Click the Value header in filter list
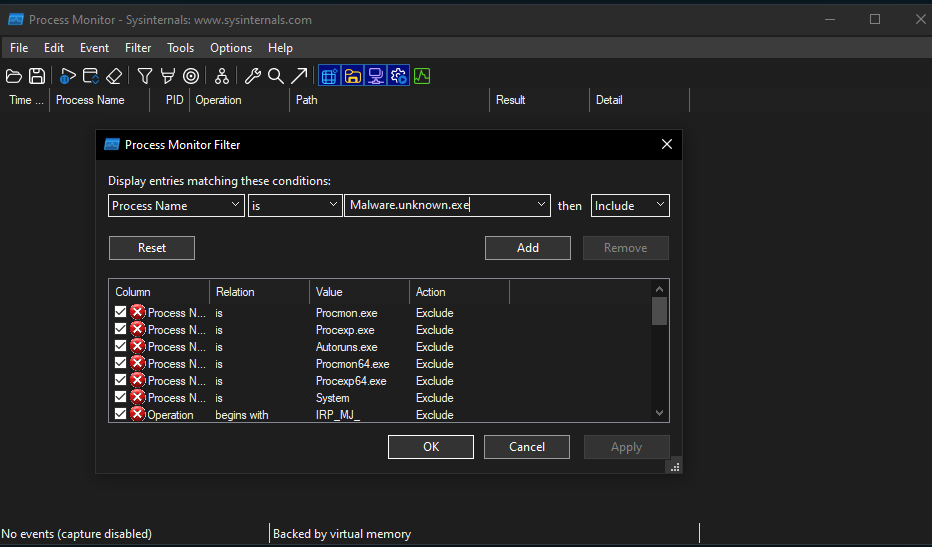This screenshot has height=547, width=932. pos(359,292)
